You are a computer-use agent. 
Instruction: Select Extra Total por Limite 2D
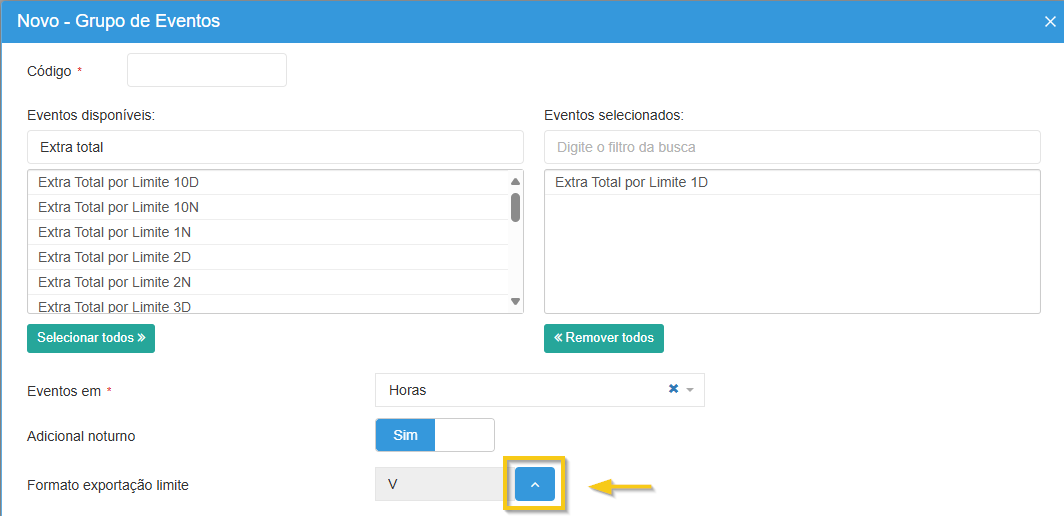tap(114, 257)
